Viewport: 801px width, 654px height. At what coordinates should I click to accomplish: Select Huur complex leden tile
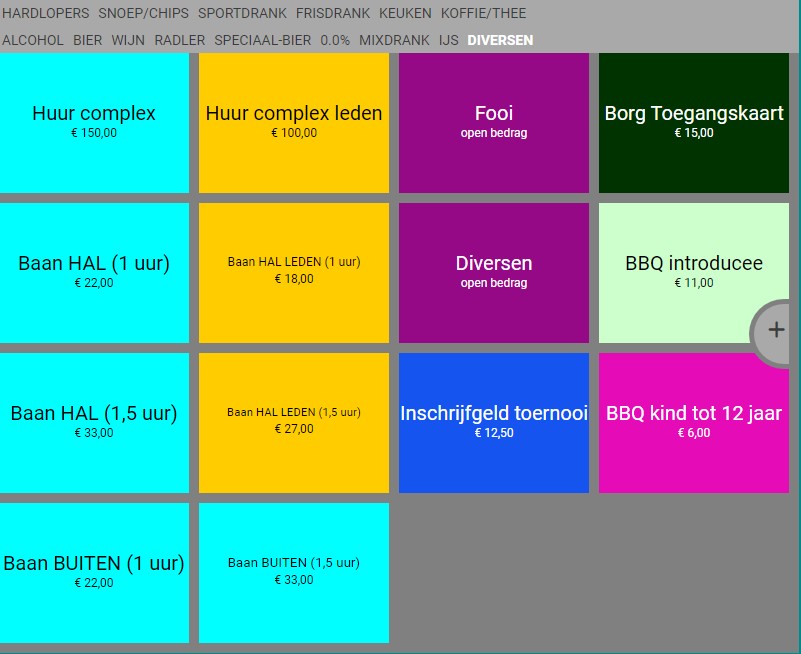294,122
